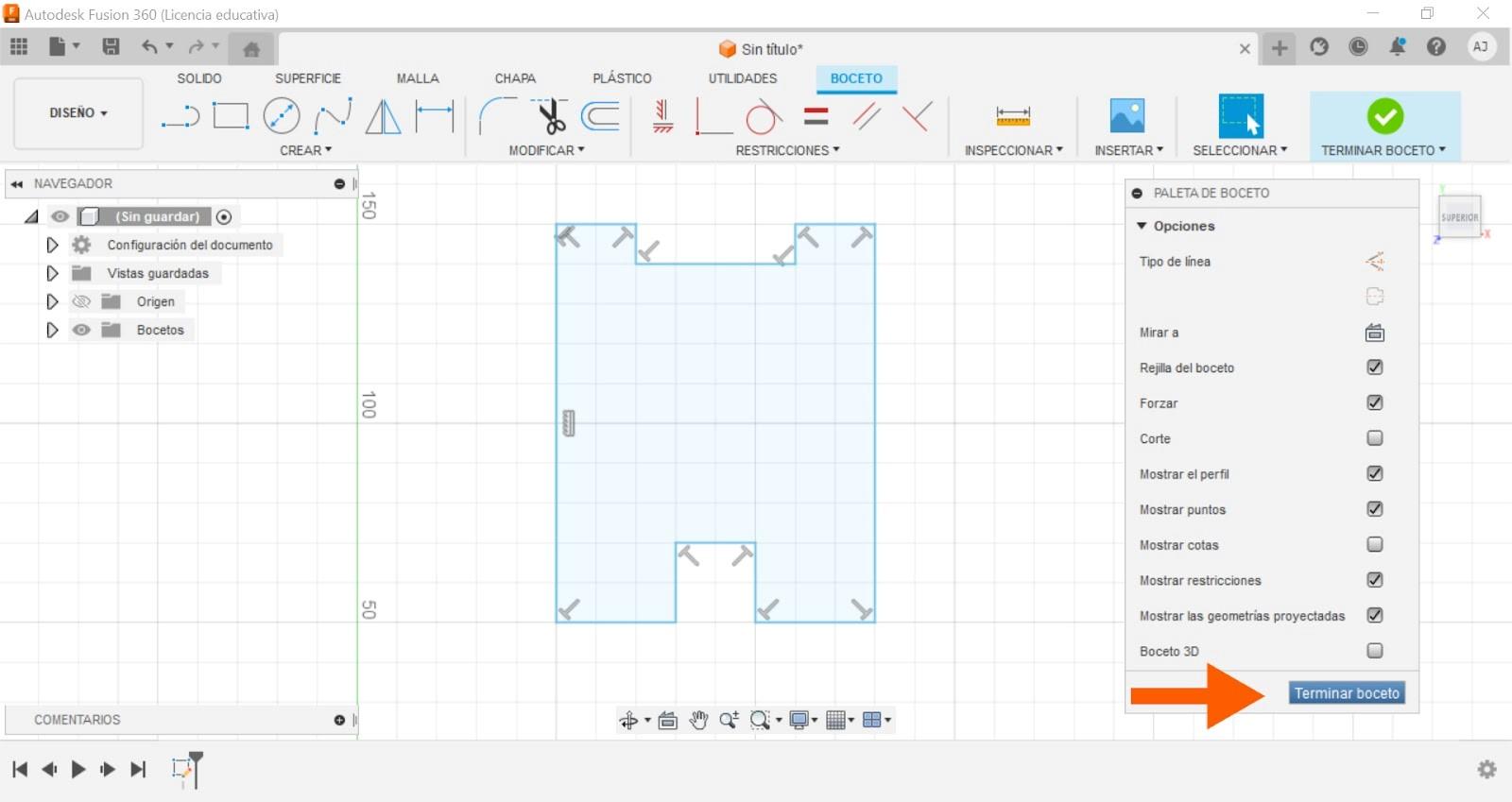Select the Circle sketch tool
This screenshot has width=1512, height=802.
pos(281,116)
